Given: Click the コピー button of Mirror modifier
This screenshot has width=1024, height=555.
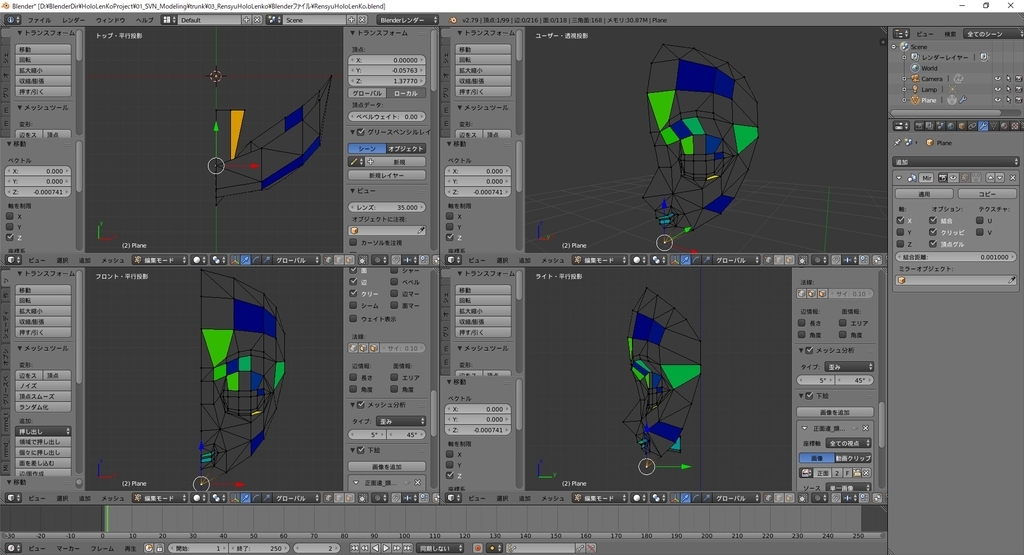Looking at the screenshot, I should tap(987, 194).
